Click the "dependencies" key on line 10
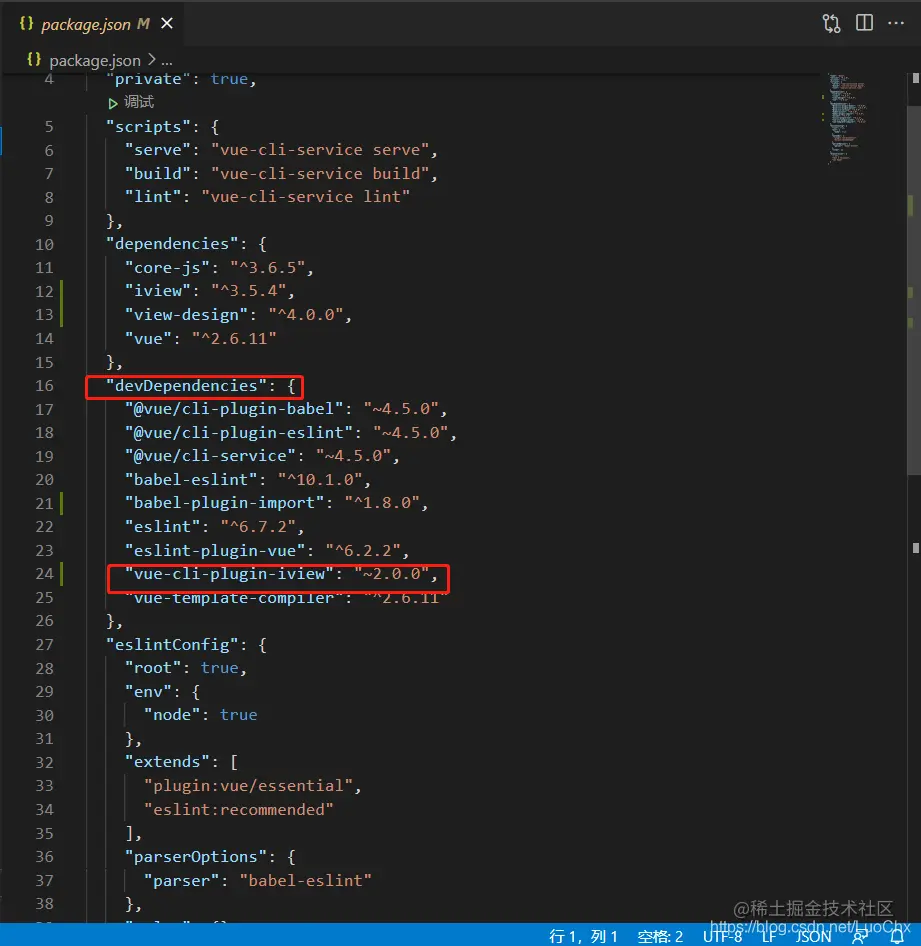The height and width of the screenshot is (946, 921). [x=172, y=244]
